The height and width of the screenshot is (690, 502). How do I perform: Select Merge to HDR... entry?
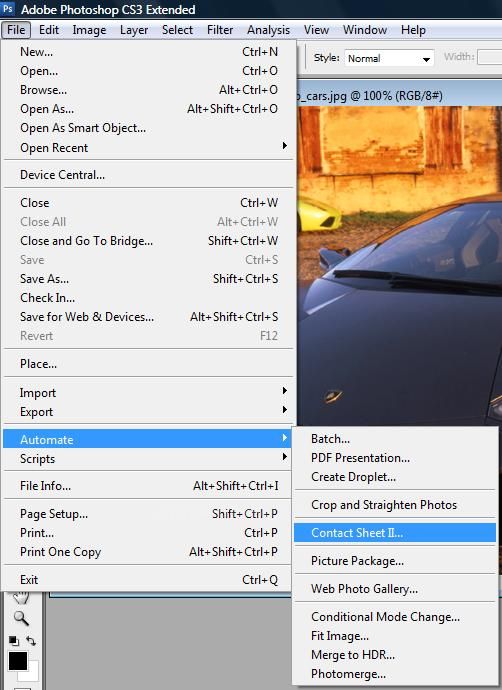click(x=395, y=655)
